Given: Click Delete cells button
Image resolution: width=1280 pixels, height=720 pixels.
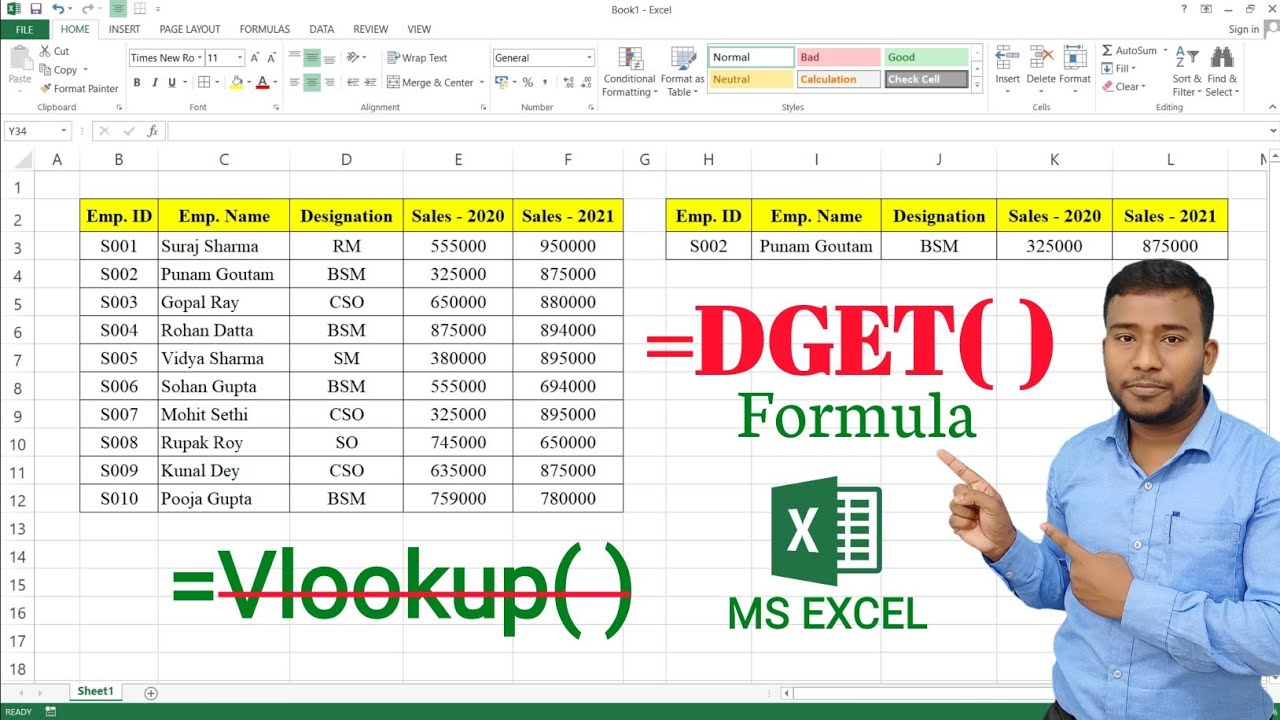Looking at the screenshot, I should [1041, 71].
